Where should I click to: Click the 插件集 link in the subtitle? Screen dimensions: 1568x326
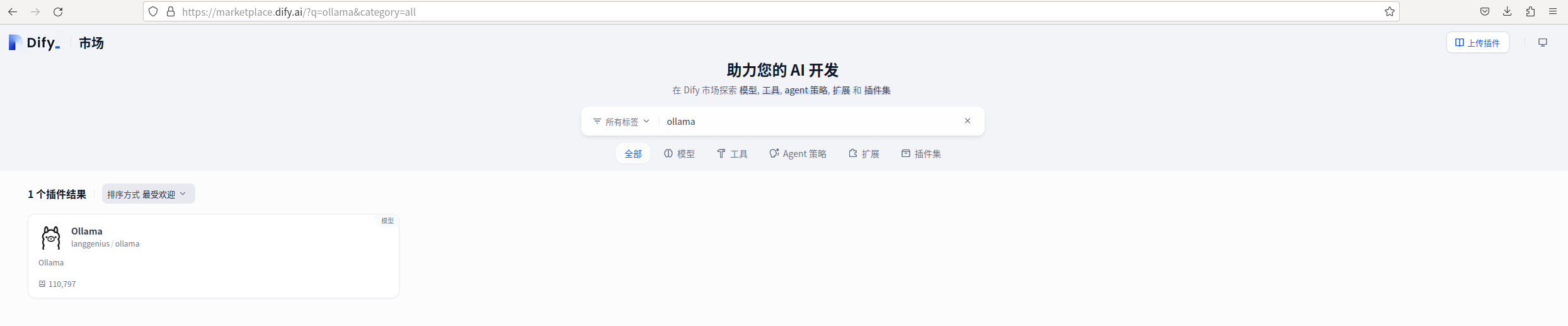(x=877, y=90)
